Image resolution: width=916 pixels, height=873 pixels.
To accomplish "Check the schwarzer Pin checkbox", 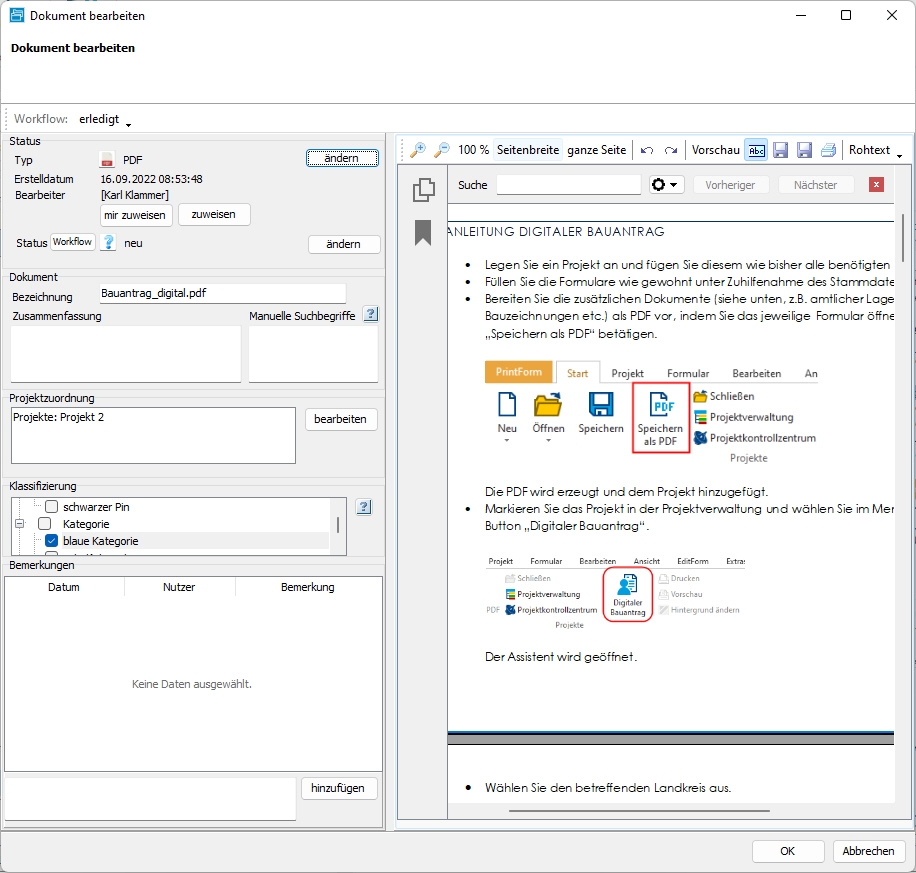I will click(x=51, y=507).
